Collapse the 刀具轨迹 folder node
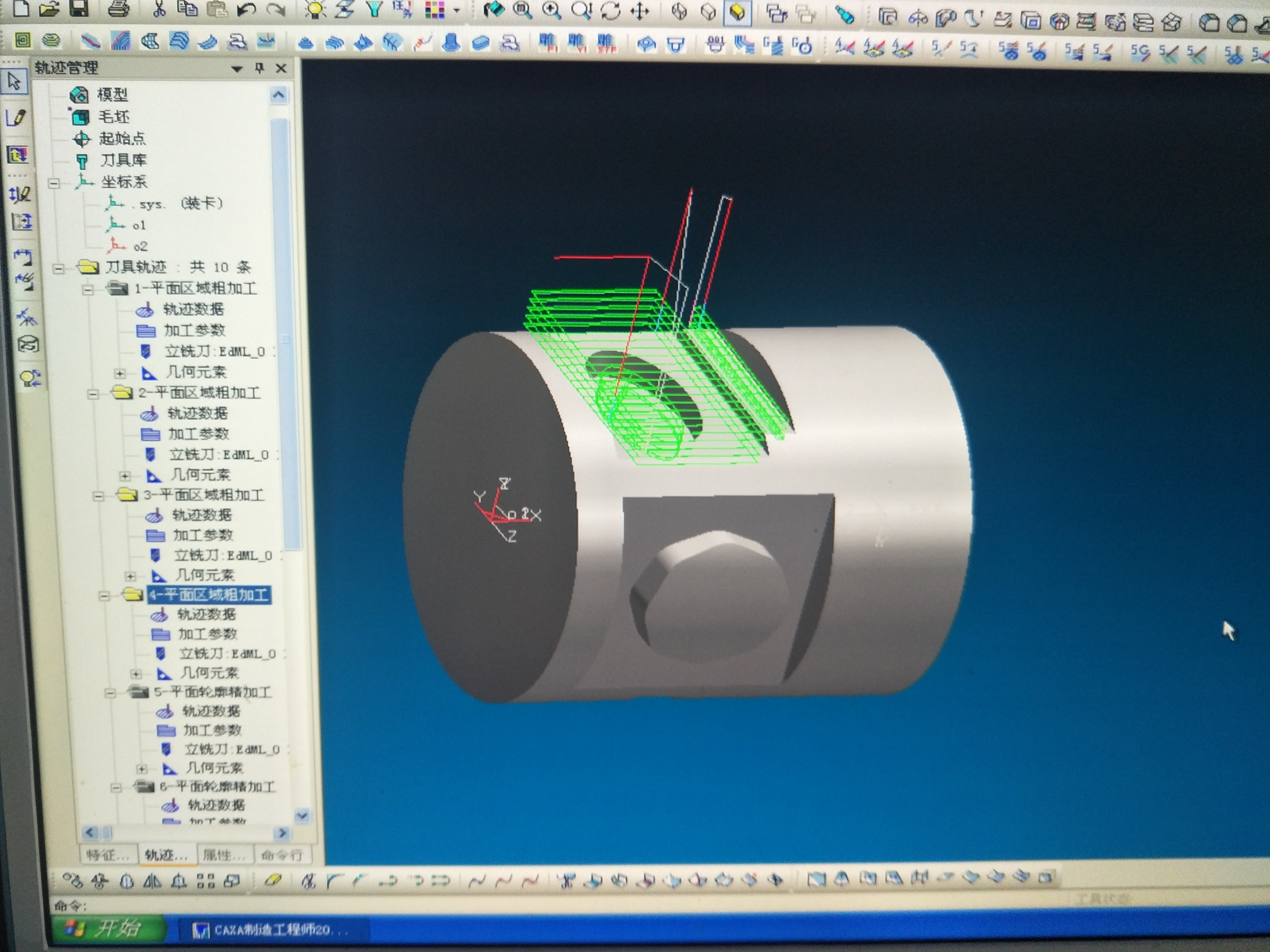 pos(58,268)
